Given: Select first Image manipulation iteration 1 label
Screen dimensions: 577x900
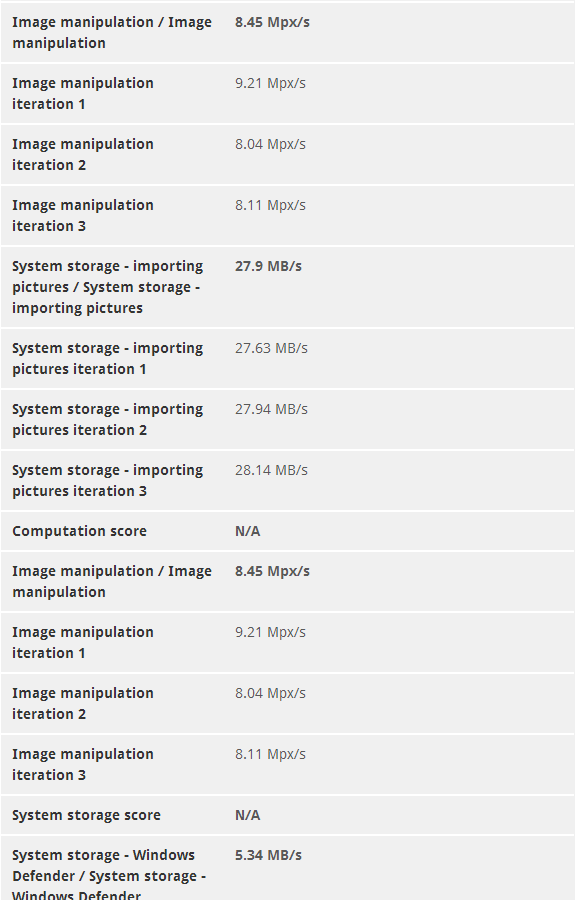Looking at the screenshot, I should click(83, 94).
